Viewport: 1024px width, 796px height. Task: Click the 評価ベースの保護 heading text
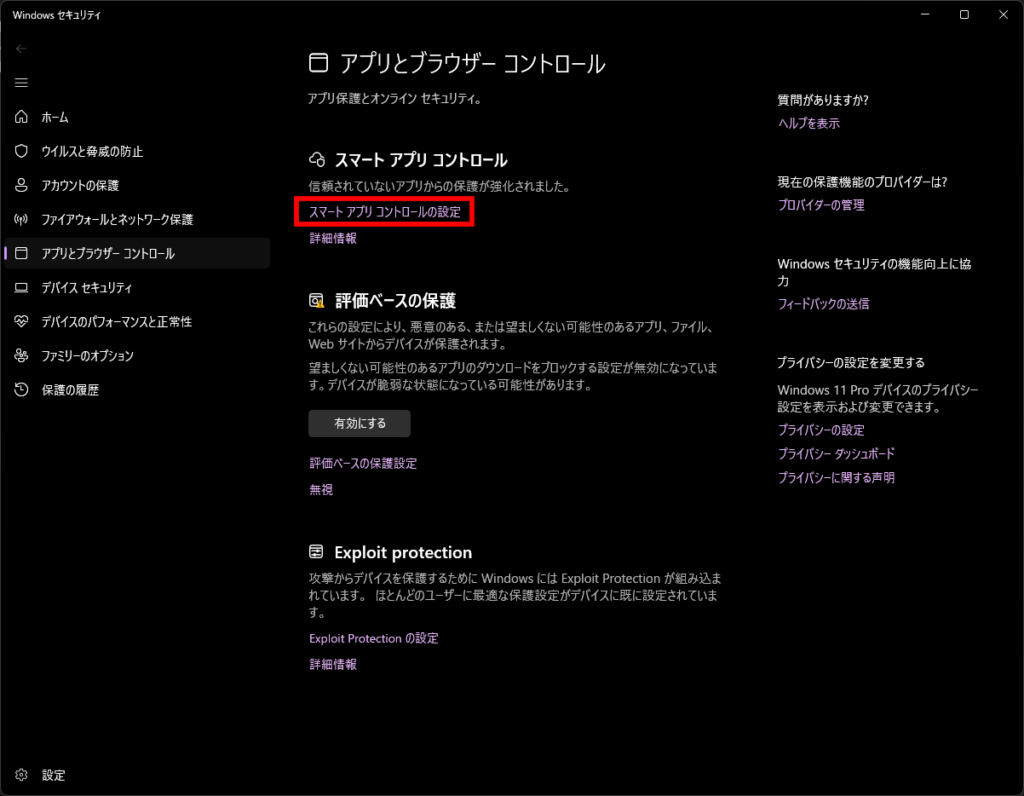[395, 301]
